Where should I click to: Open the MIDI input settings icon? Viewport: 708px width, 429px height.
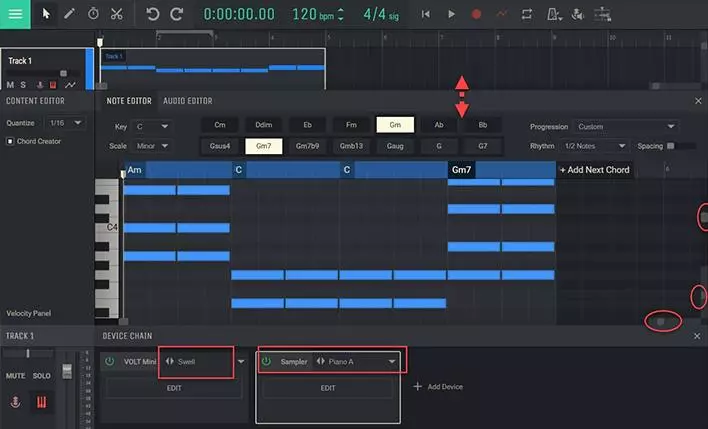(x=578, y=14)
